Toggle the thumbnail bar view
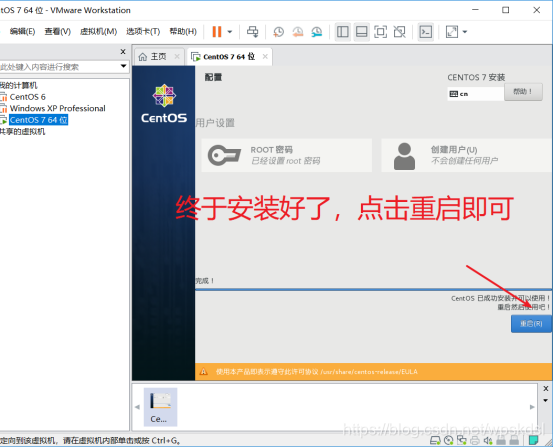This screenshot has width=554, height=448. pos(361,32)
